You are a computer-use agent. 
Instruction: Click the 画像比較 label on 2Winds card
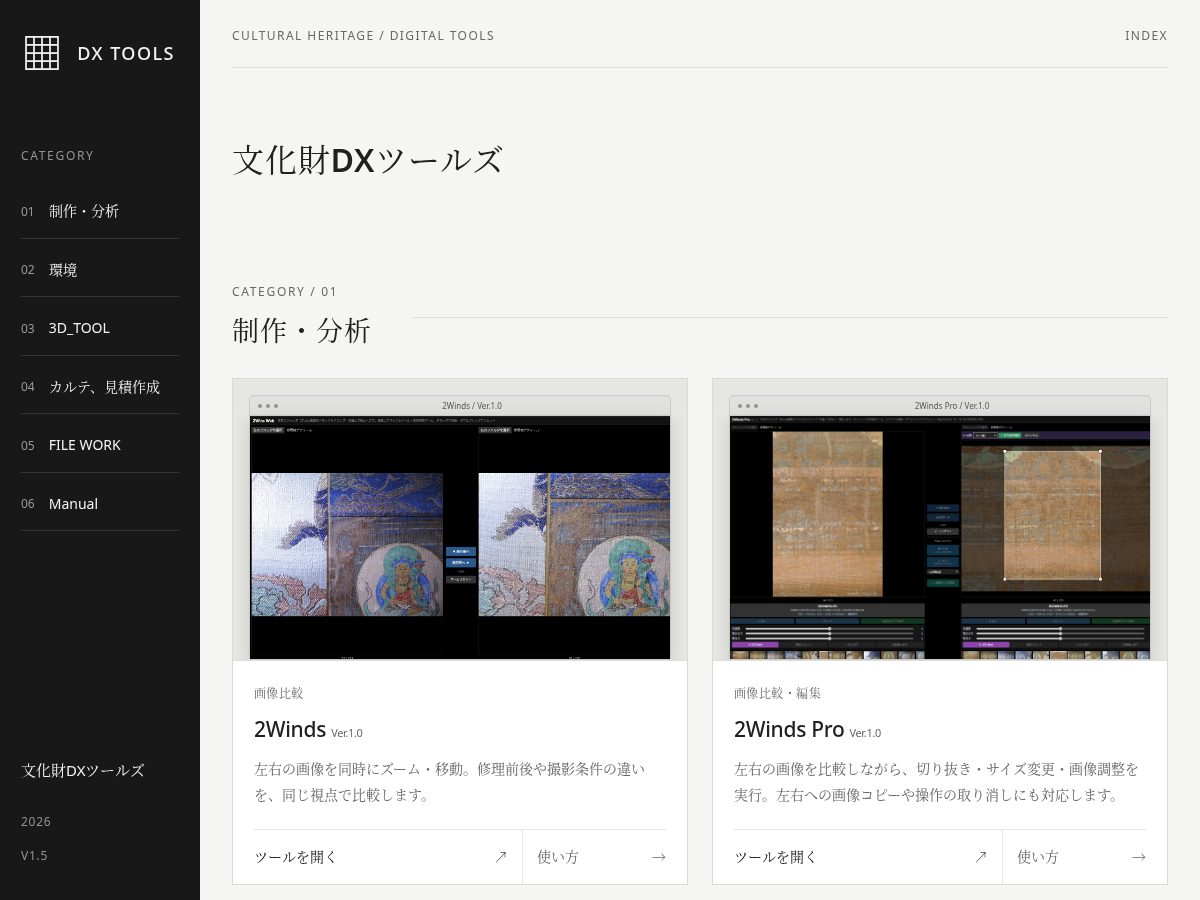coord(279,693)
